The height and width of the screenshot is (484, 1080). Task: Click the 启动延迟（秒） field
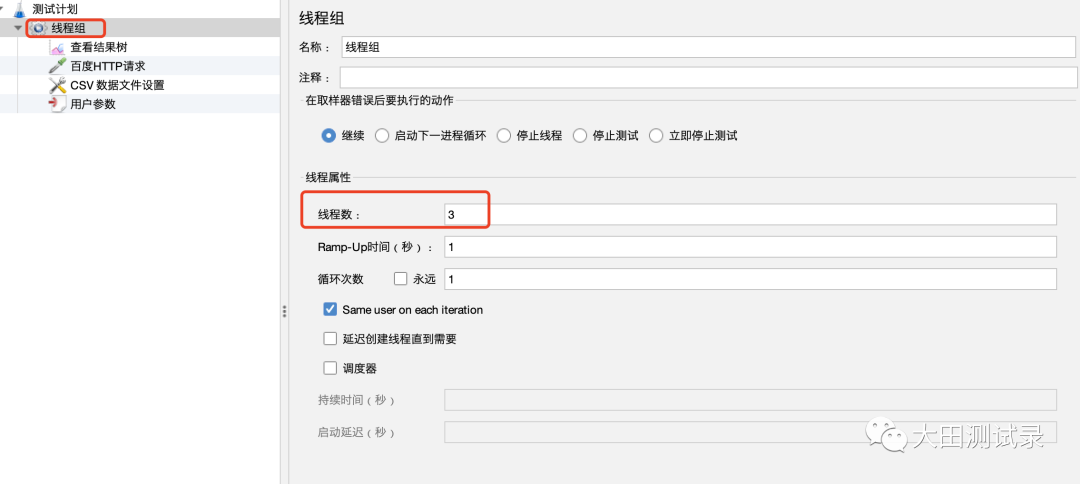750,432
